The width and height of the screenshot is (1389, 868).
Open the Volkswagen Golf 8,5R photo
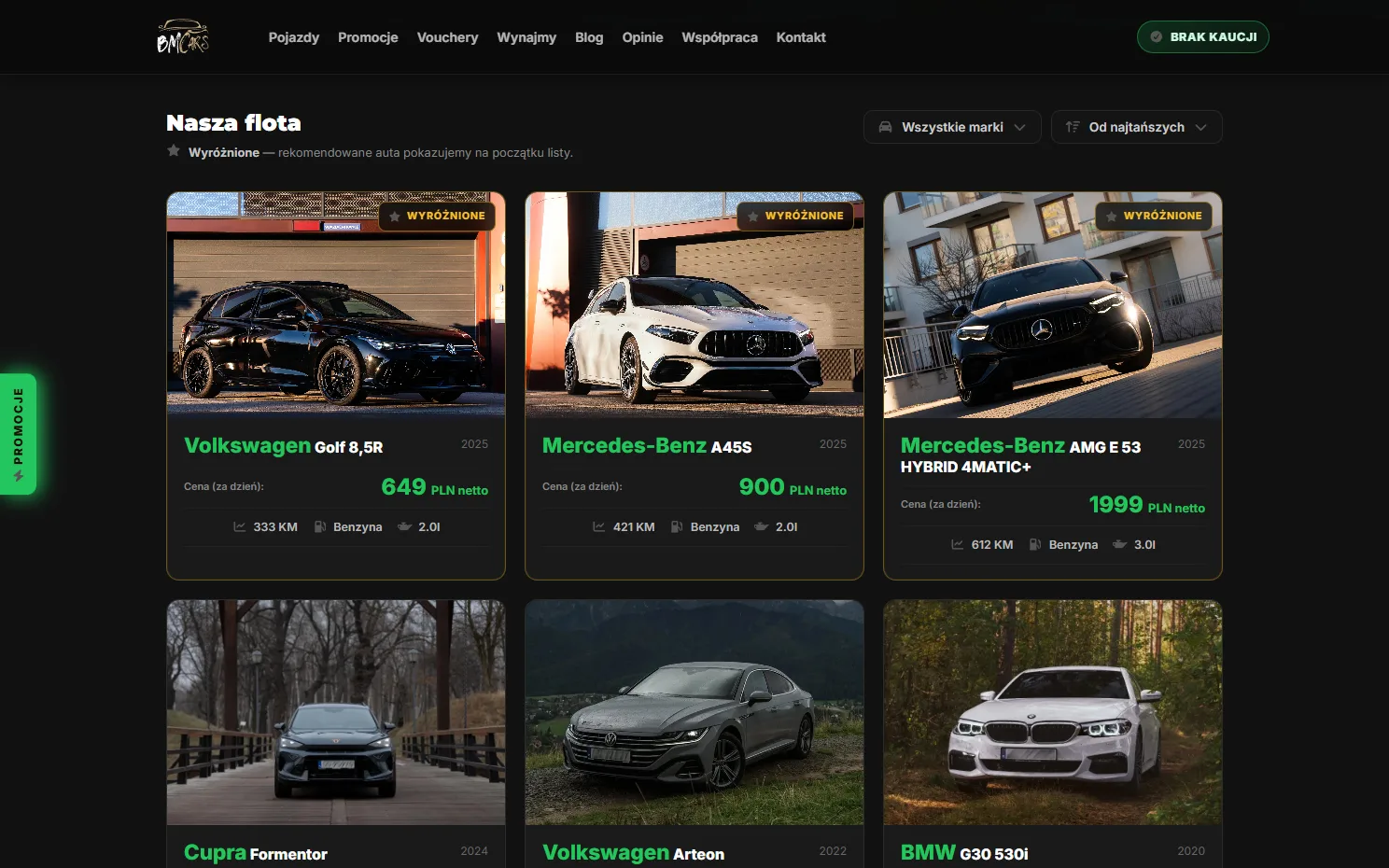pyautogui.click(x=336, y=304)
